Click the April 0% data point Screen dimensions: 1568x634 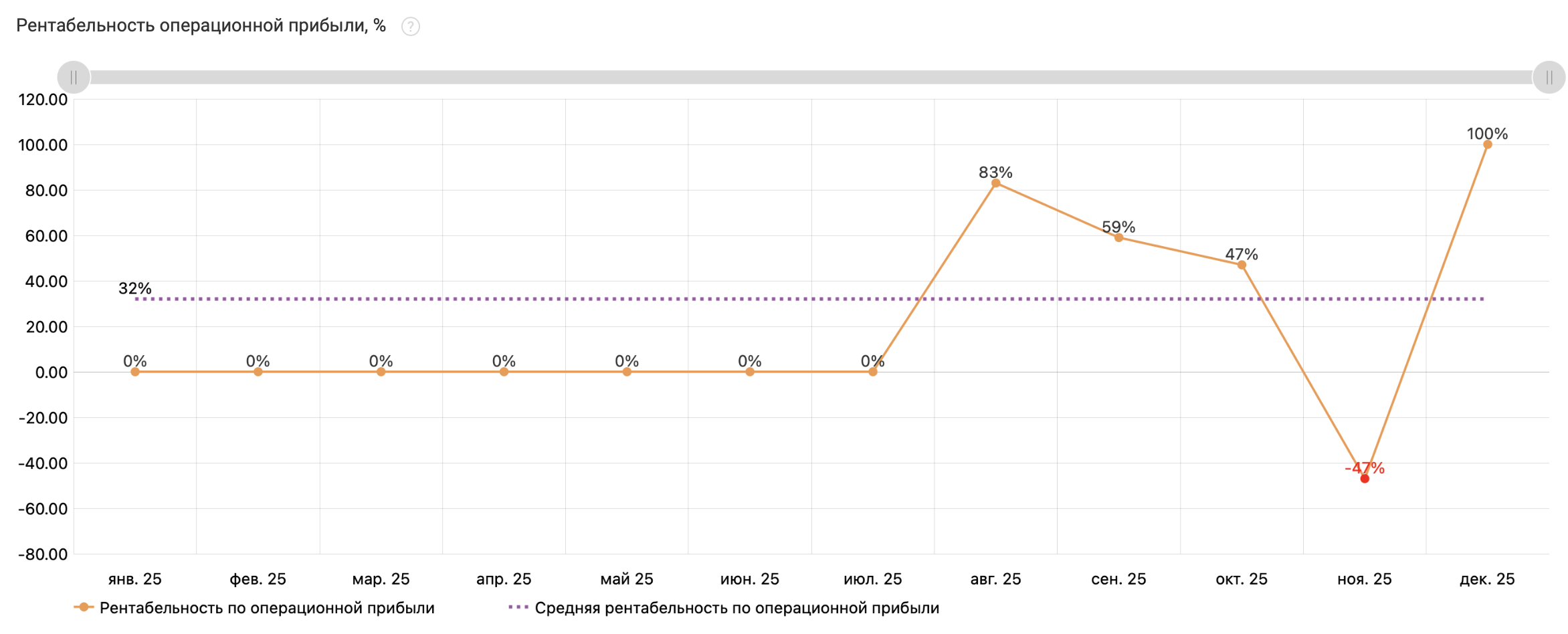(x=504, y=372)
